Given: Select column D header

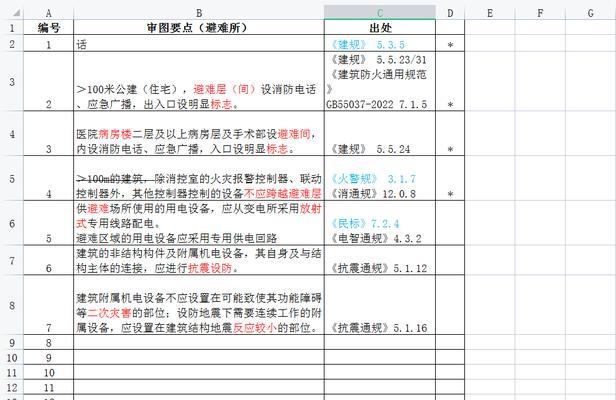Looking at the screenshot, I should click(450, 13).
